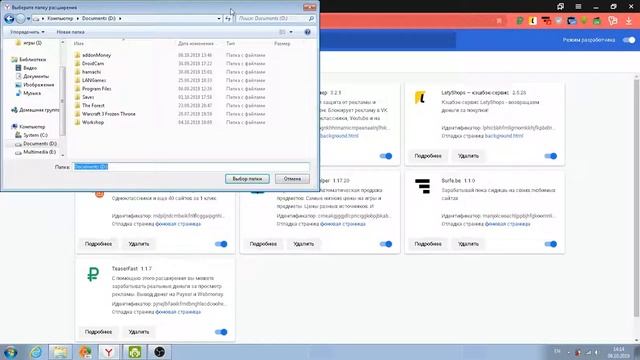Click Новая папка toolbar button

pyautogui.click(x=71, y=32)
